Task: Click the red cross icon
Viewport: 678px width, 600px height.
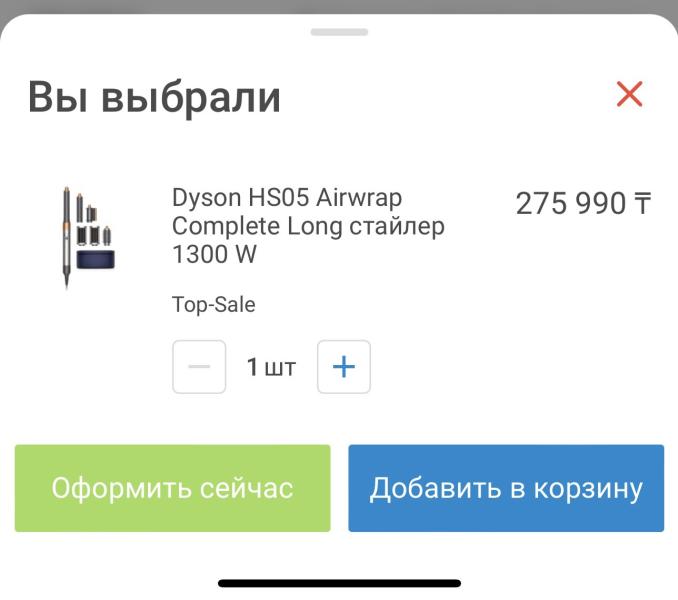Action: click(x=629, y=94)
